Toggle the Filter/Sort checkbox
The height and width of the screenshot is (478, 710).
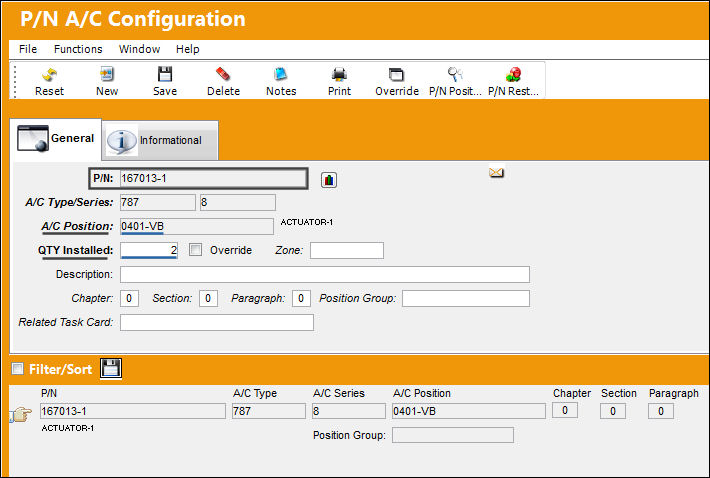click(x=18, y=368)
